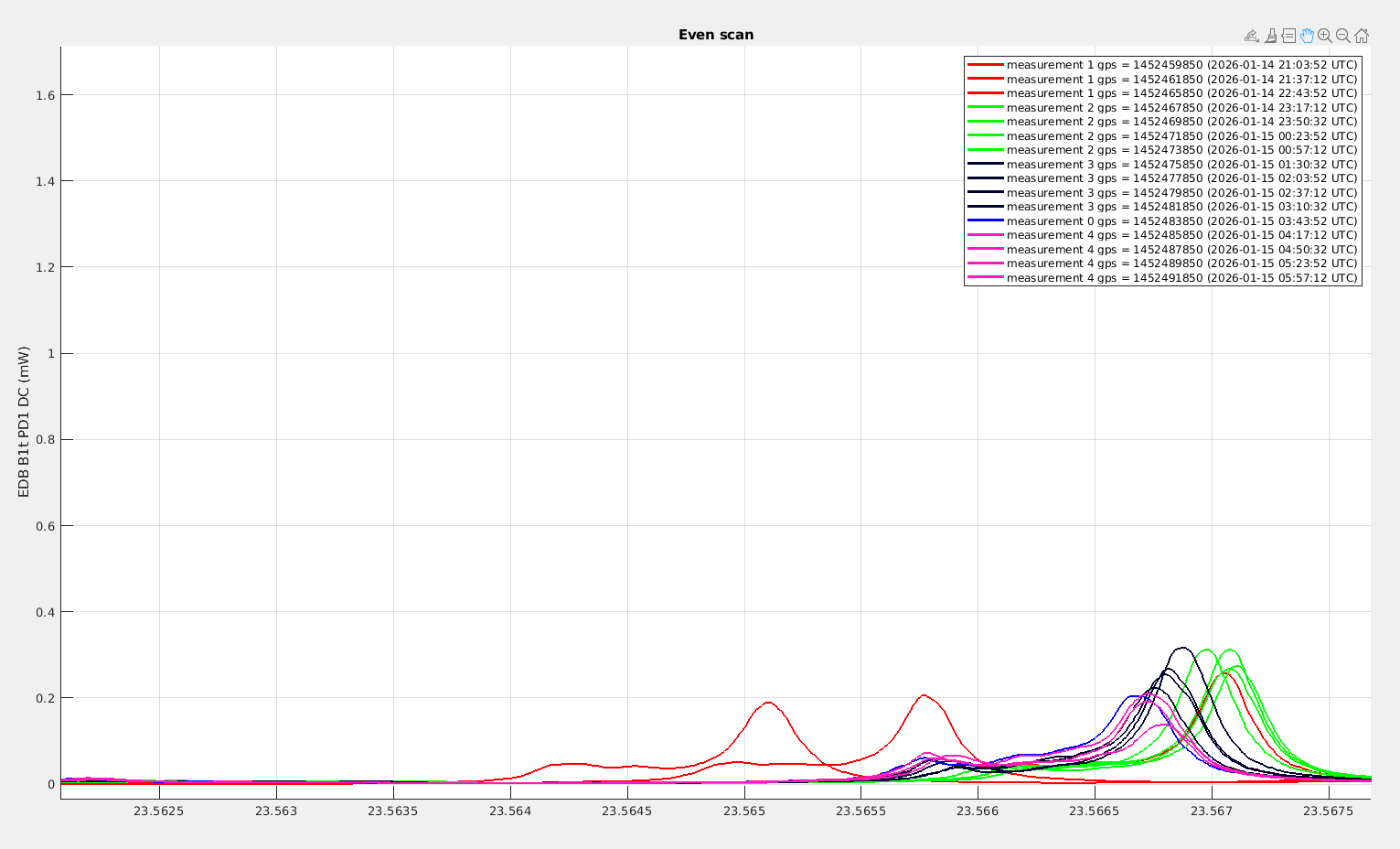Activate the Zoom in magnifier
This screenshot has width=1400, height=849.
pos(1325,36)
